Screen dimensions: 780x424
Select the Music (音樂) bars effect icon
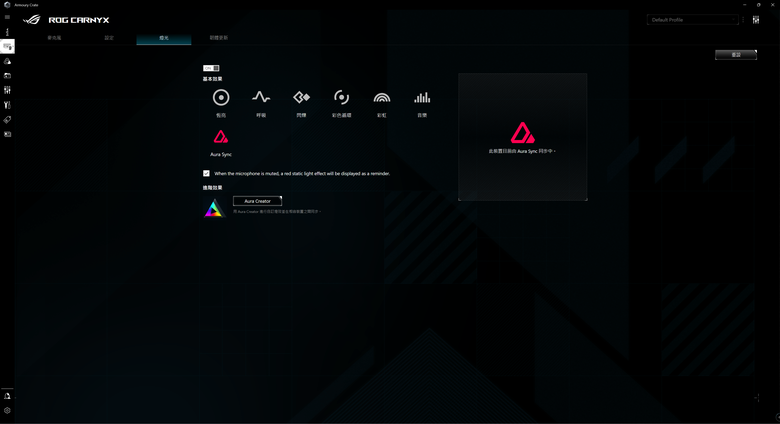point(422,98)
